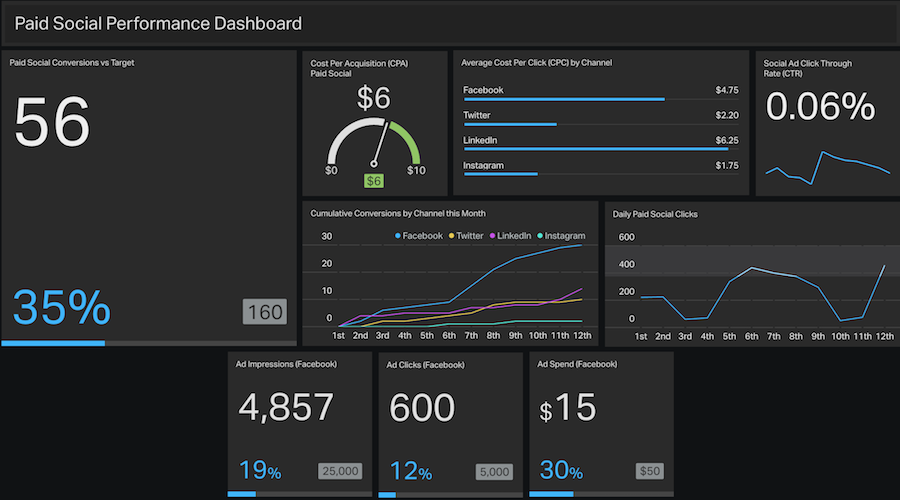Toggle the Instagram legend entry

click(x=561, y=236)
